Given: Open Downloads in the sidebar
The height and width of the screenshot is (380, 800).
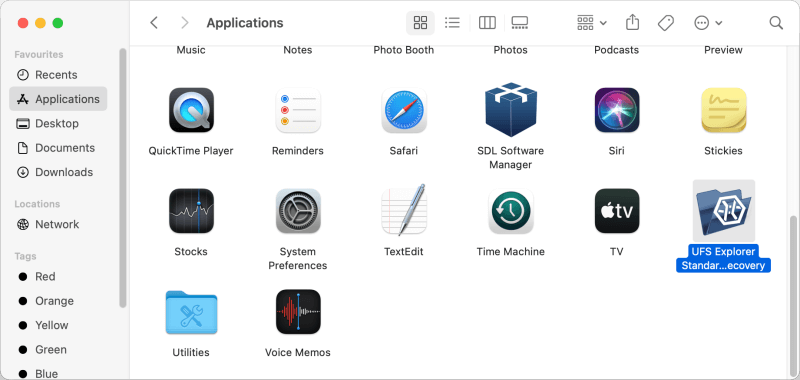Looking at the screenshot, I should [58, 172].
